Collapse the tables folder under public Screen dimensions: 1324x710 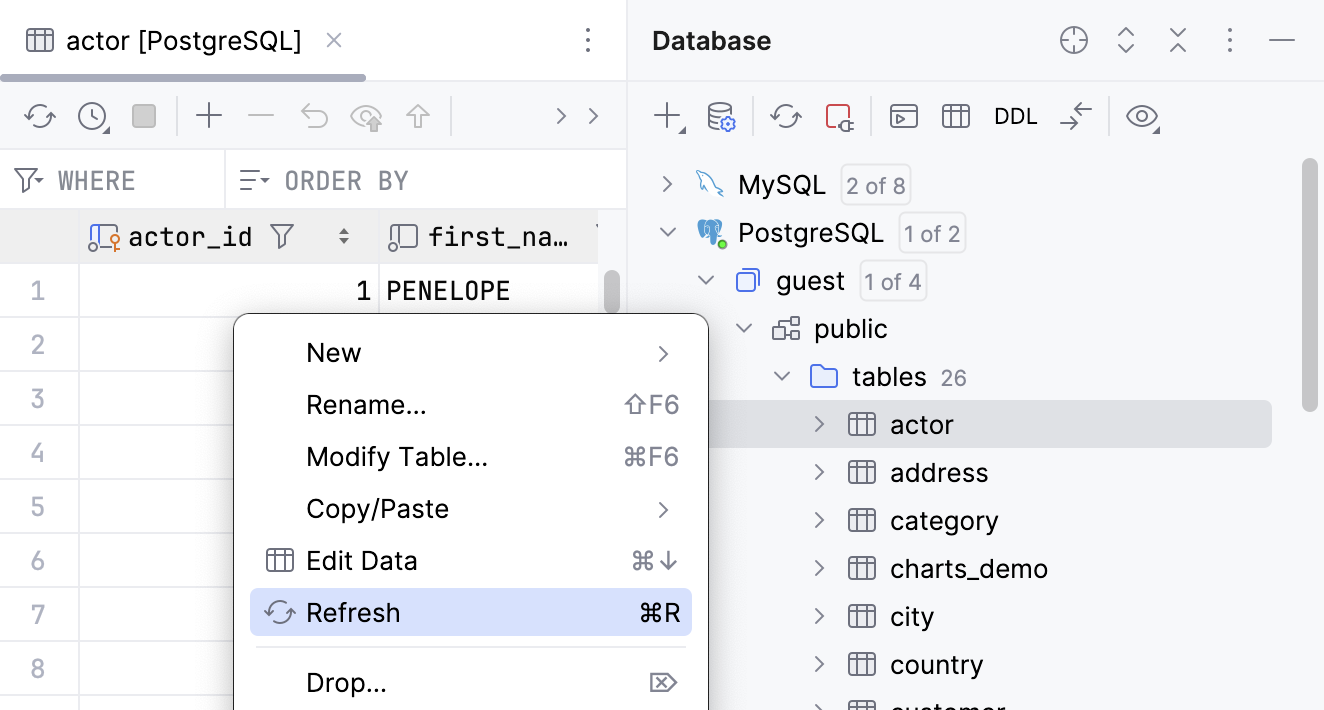tap(782, 377)
